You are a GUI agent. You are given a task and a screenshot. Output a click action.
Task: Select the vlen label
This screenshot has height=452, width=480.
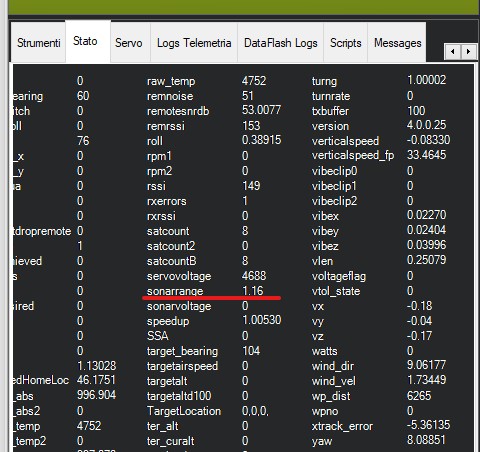[322, 261]
